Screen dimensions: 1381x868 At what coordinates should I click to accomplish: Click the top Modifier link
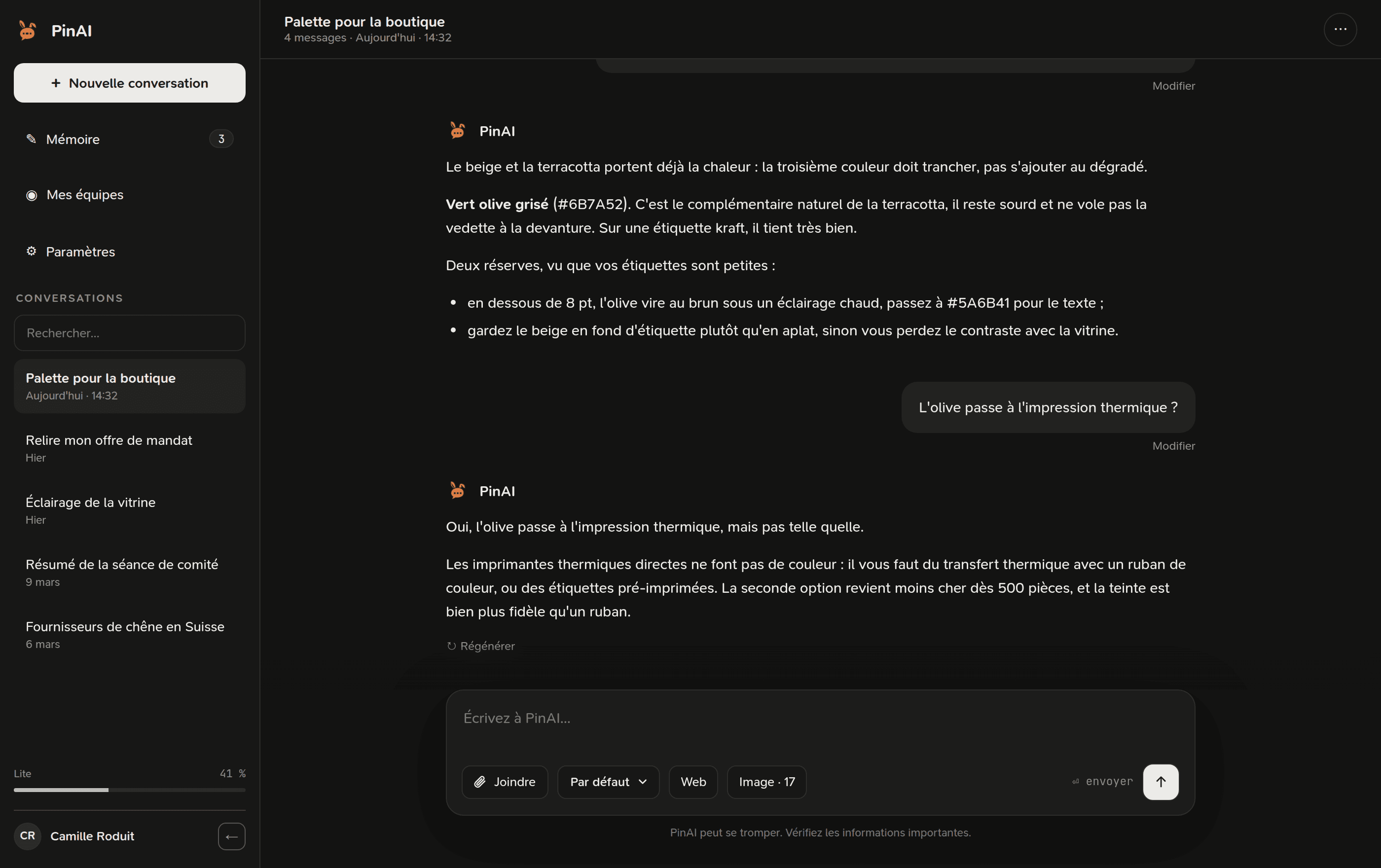click(1173, 85)
